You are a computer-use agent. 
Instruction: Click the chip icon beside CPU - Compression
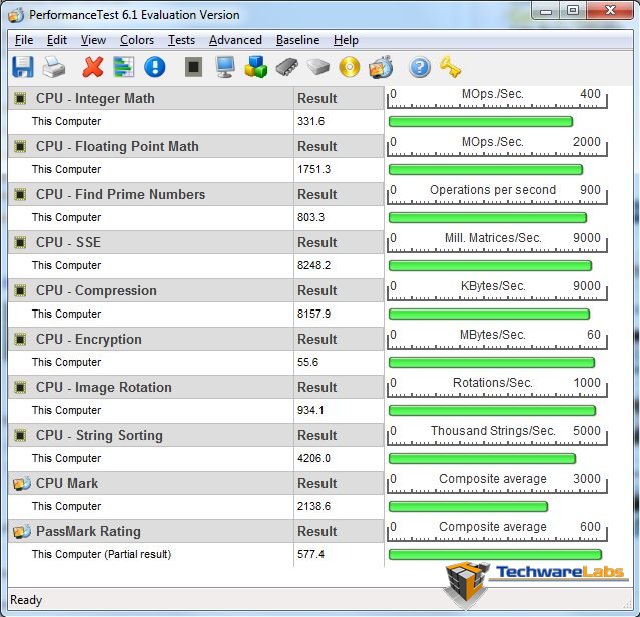click(x=20, y=291)
